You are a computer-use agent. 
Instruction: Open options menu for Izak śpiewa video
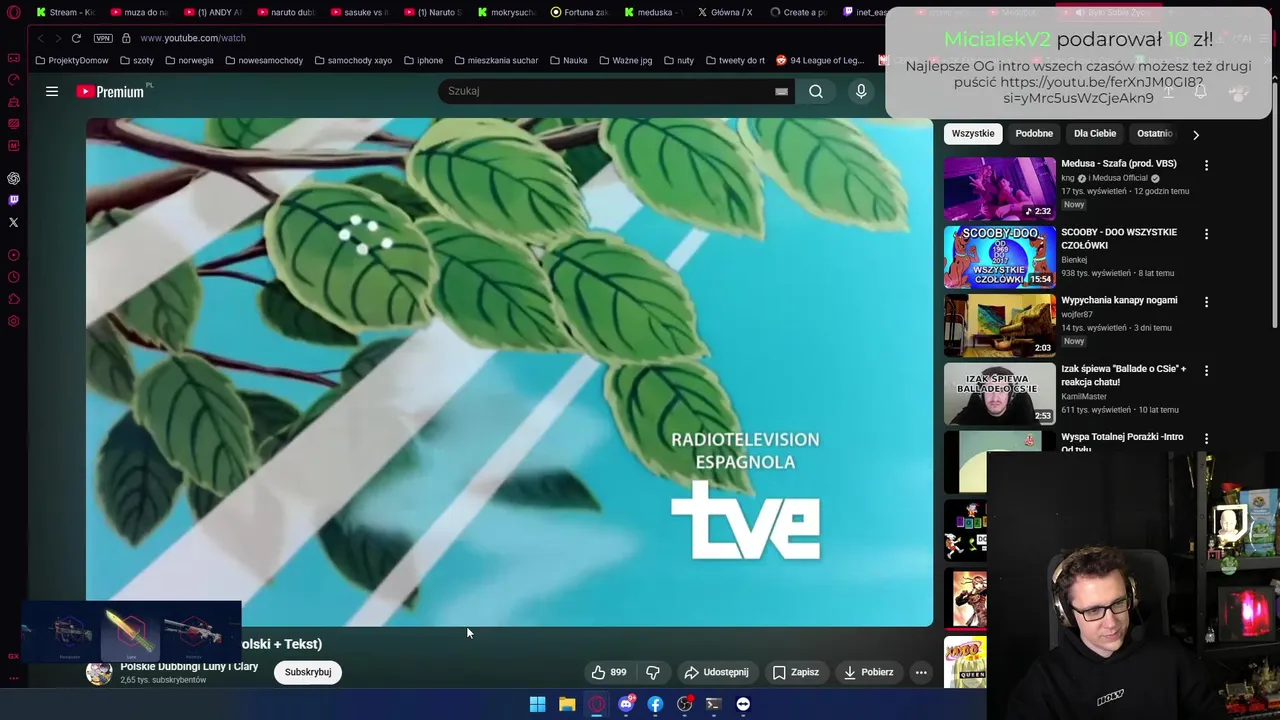[1206, 371]
